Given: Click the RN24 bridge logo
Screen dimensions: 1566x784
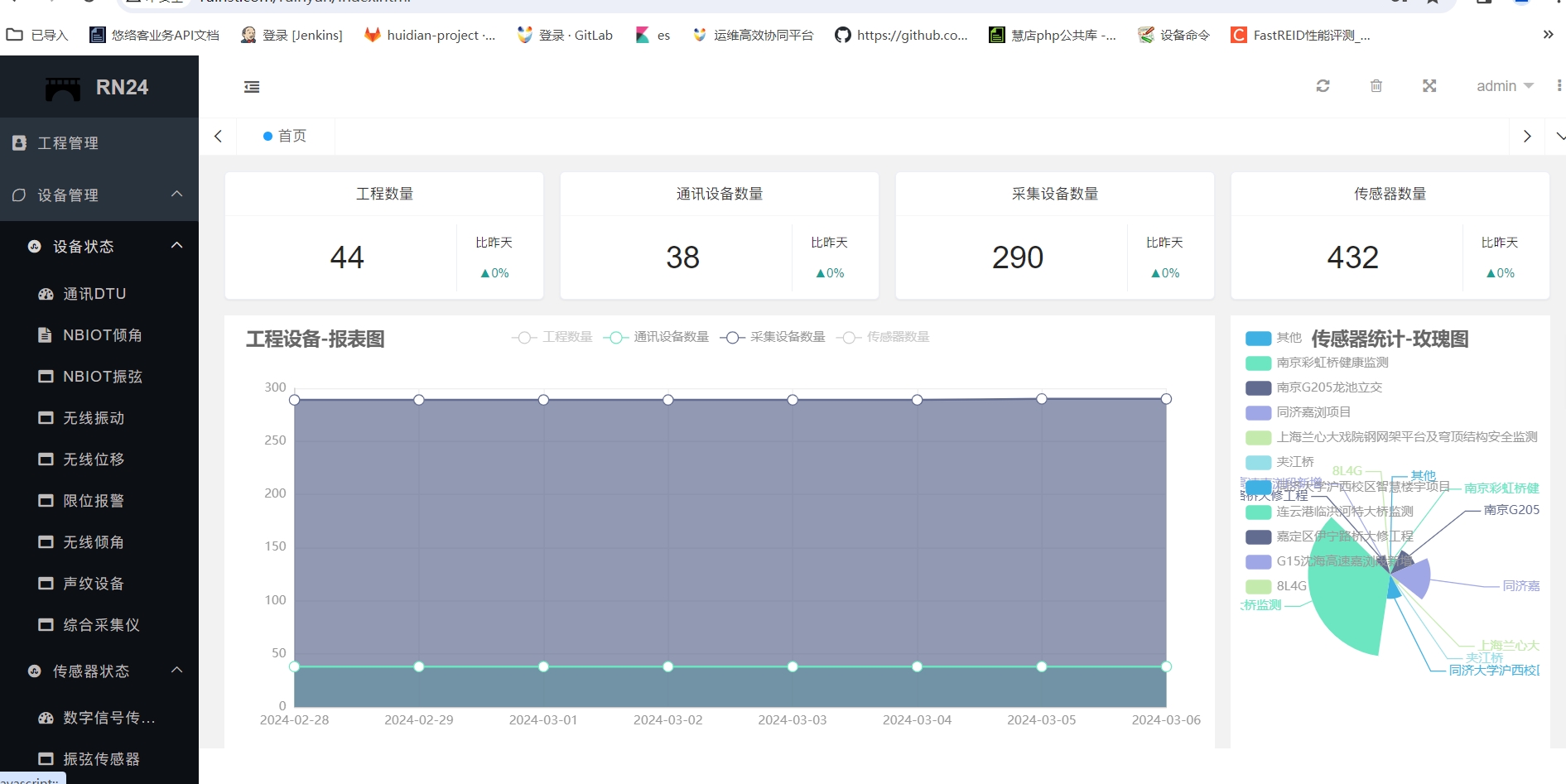Looking at the screenshot, I should [63, 88].
